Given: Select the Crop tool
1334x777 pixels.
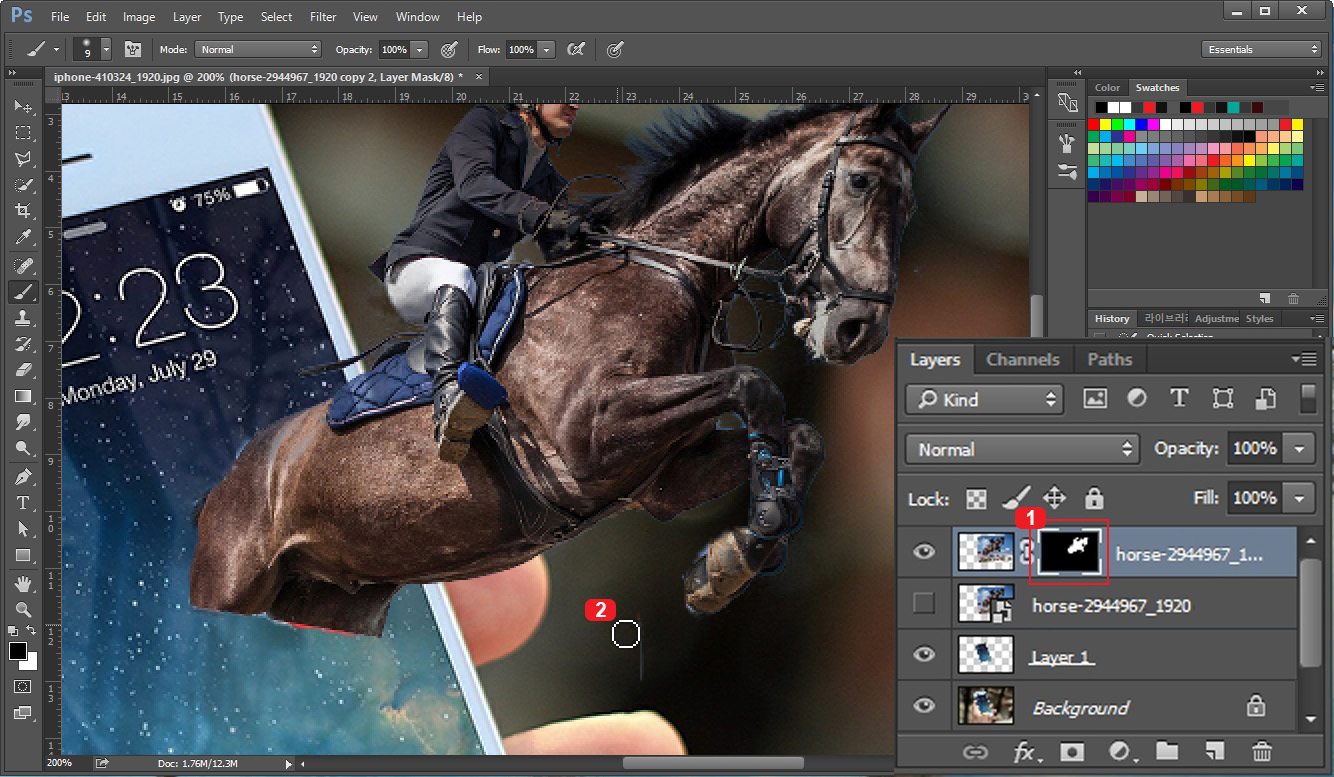Looking at the screenshot, I should 22,211.
